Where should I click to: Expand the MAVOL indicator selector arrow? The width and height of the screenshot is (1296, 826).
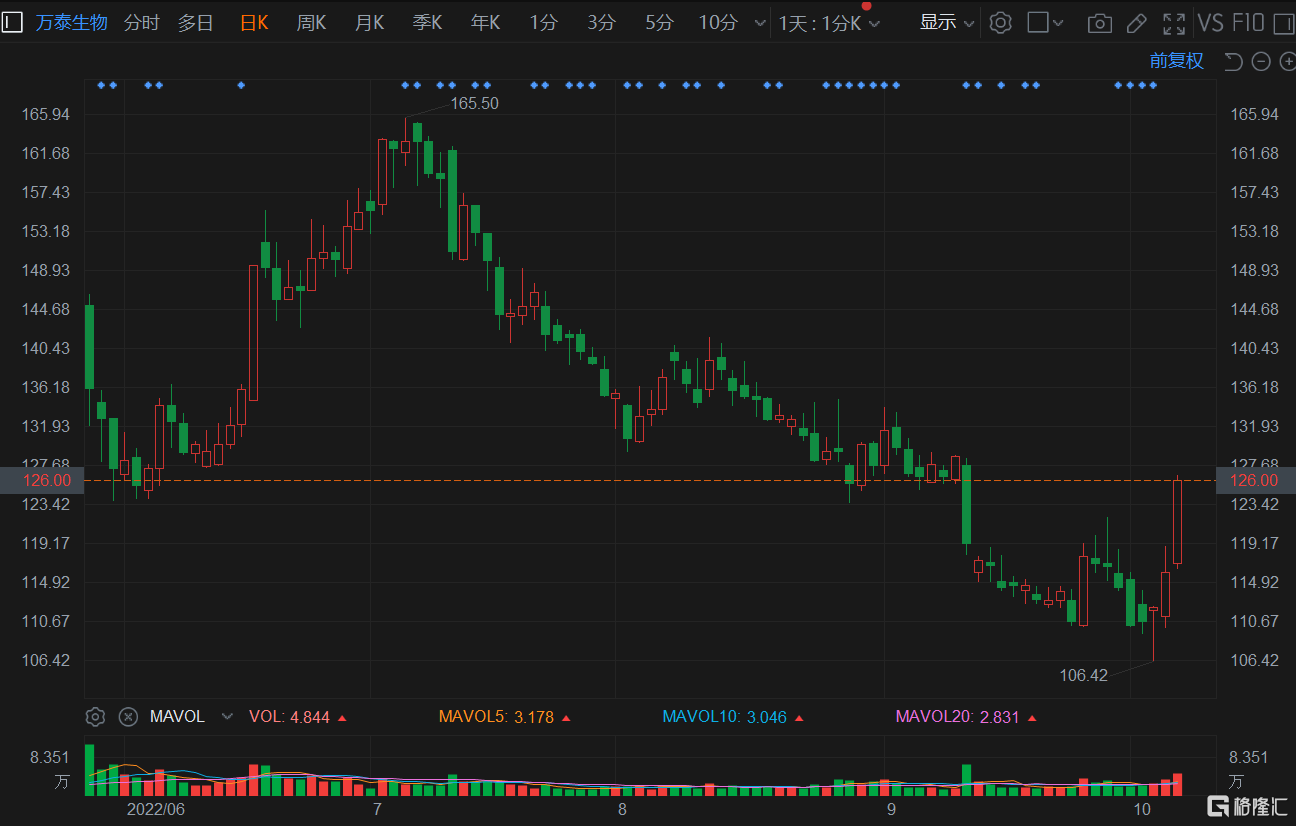click(227, 717)
